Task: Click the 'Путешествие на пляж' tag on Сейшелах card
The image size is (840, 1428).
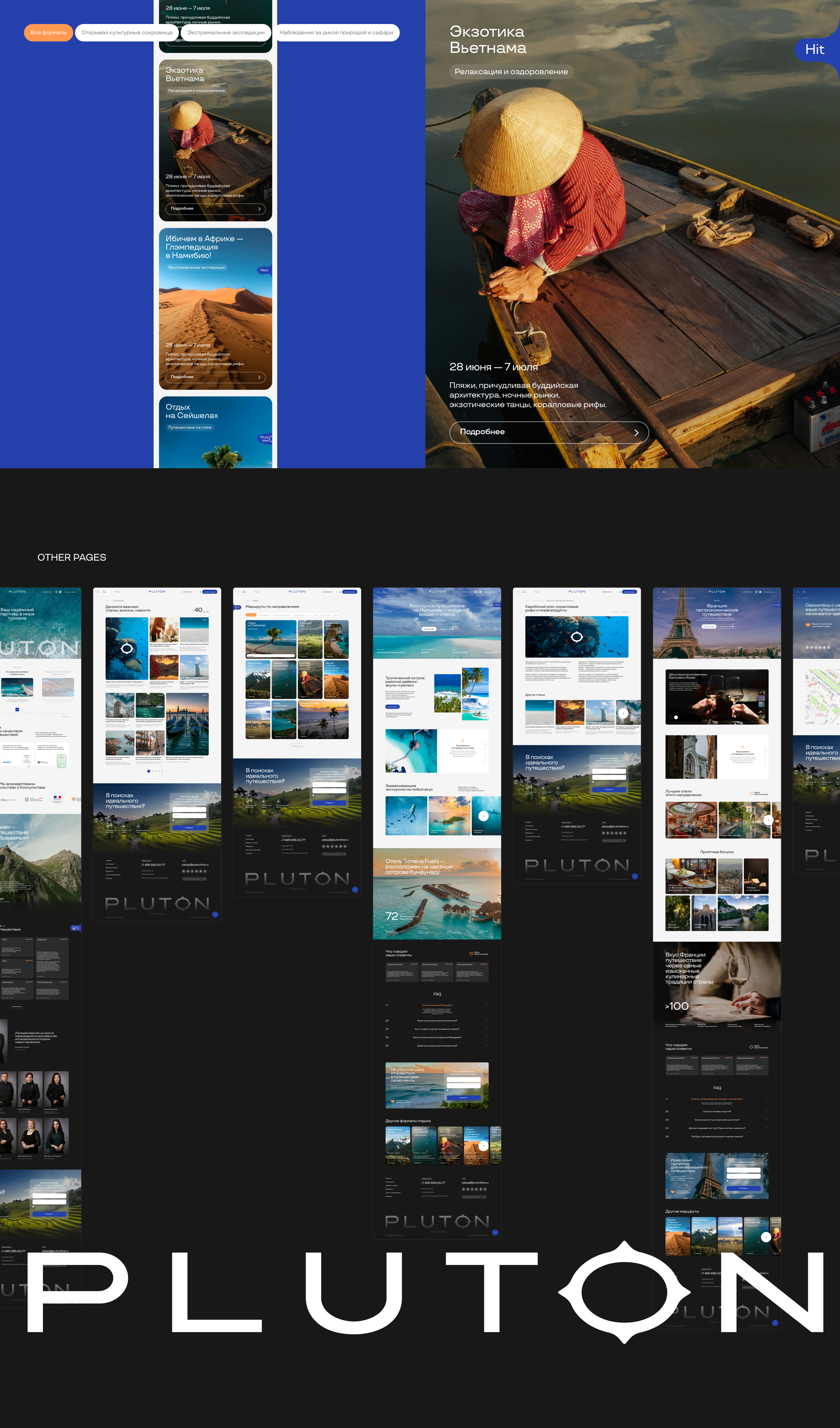Action: (x=190, y=428)
